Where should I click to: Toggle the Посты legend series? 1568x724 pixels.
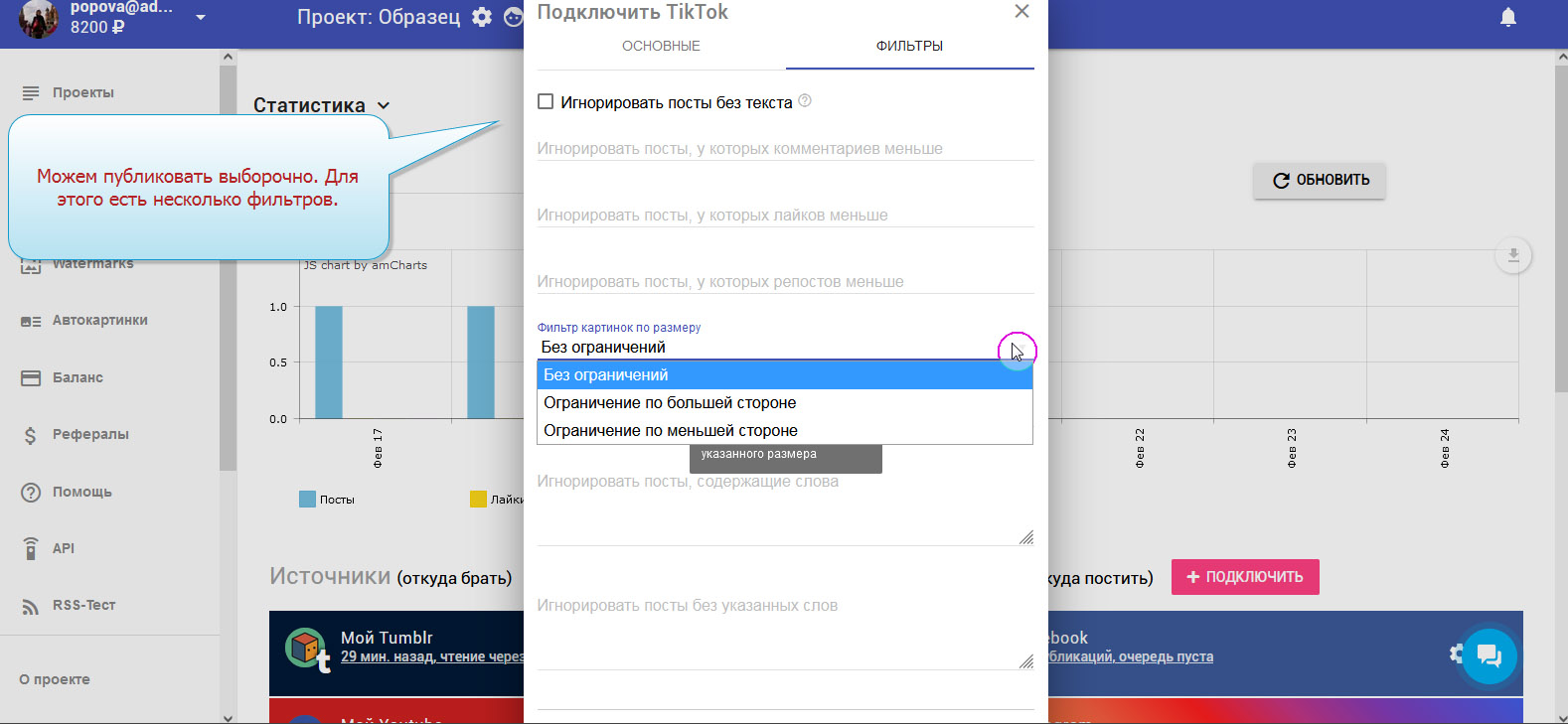(327, 500)
